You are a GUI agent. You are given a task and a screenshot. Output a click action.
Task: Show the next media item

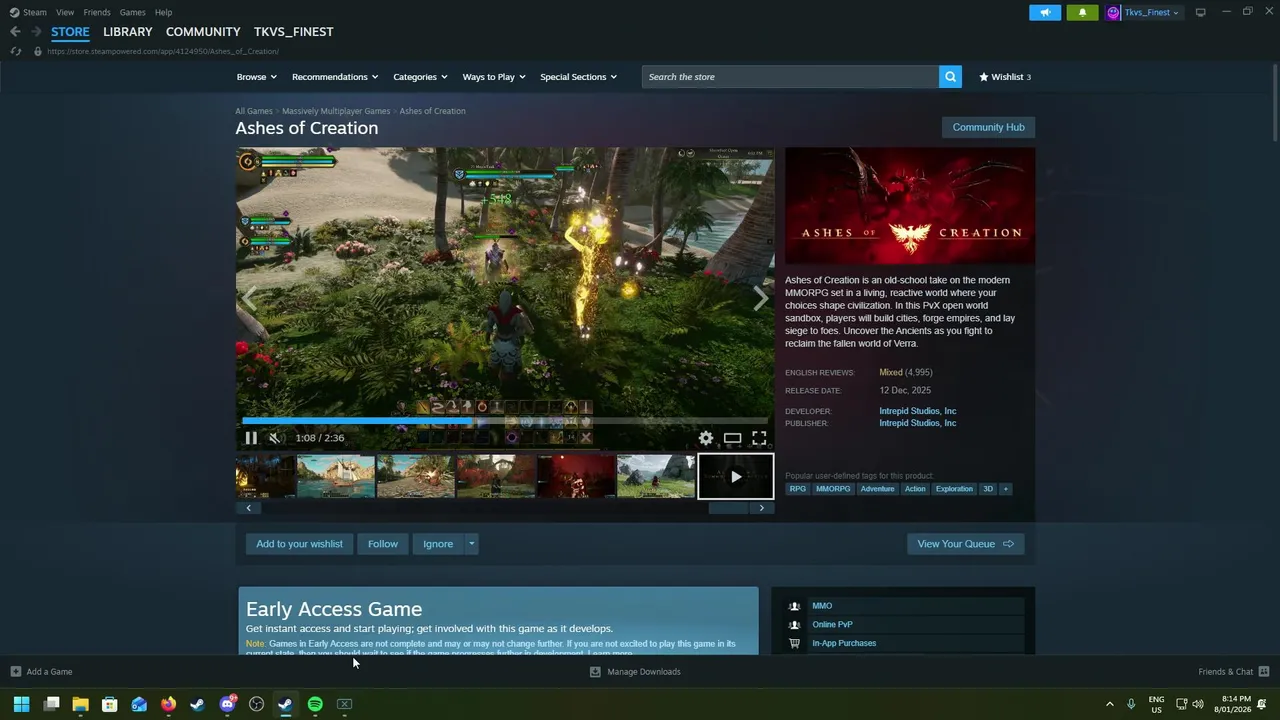(761, 297)
